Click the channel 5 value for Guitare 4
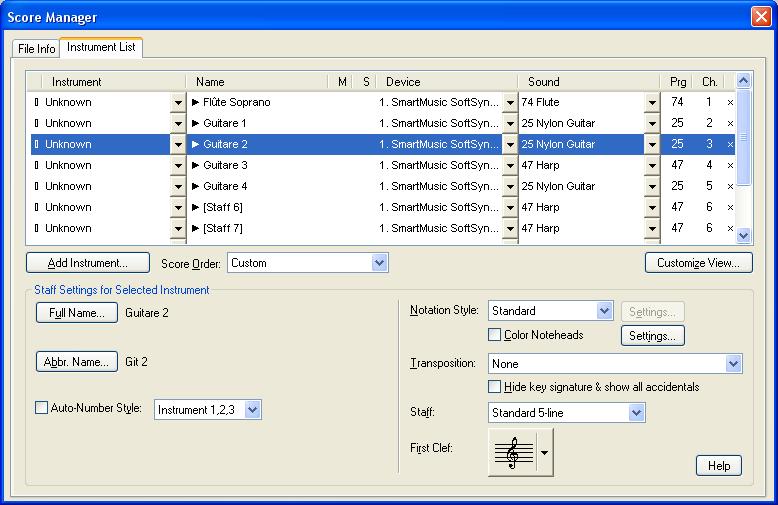778x505 pixels. pos(709,186)
